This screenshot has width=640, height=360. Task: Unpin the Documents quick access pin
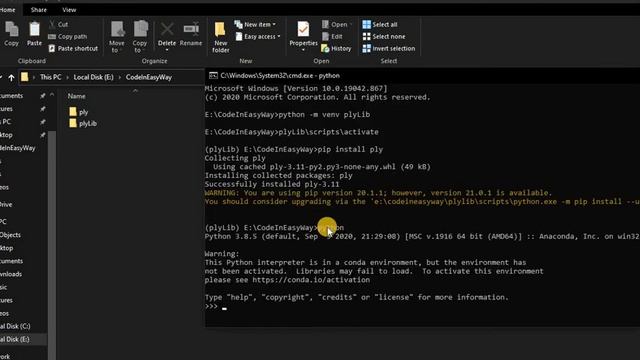point(42,96)
